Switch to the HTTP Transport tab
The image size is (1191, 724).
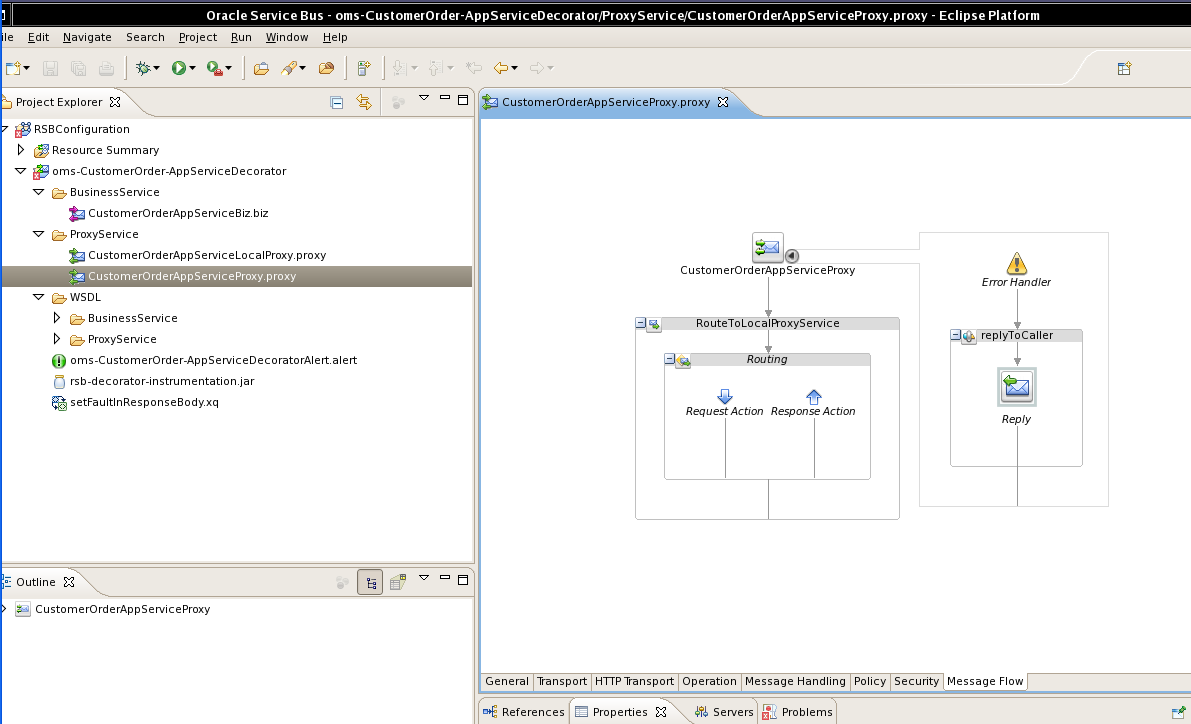point(634,681)
